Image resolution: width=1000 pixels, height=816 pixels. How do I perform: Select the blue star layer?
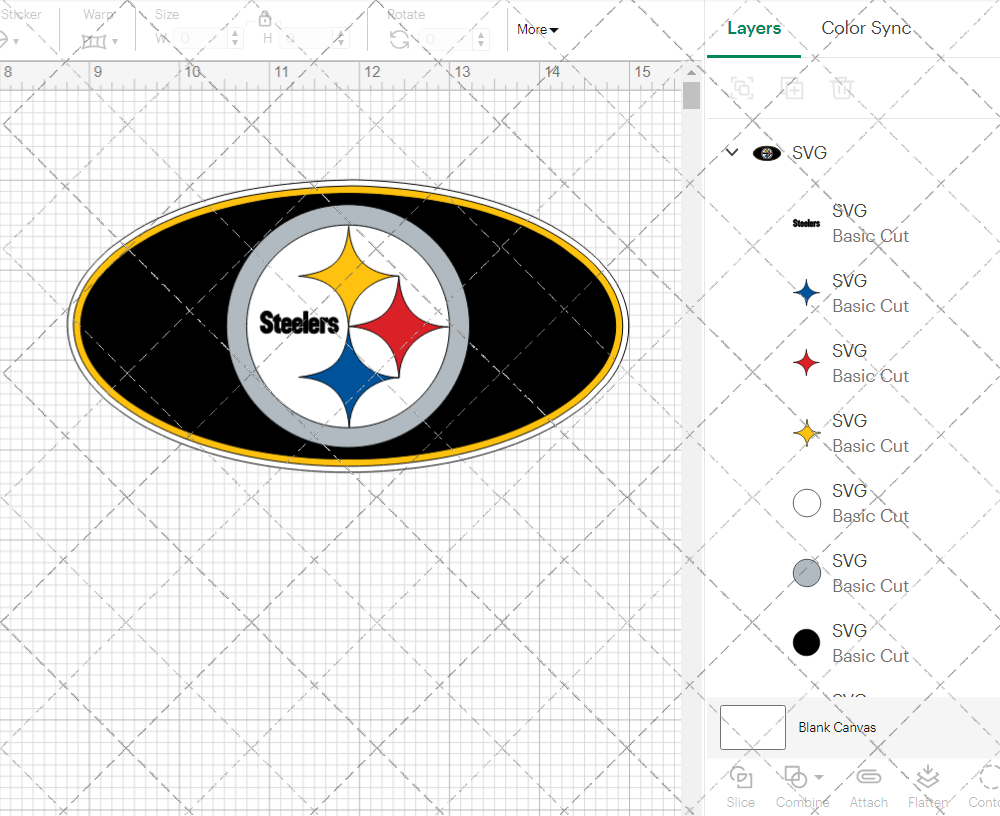click(853, 293)
